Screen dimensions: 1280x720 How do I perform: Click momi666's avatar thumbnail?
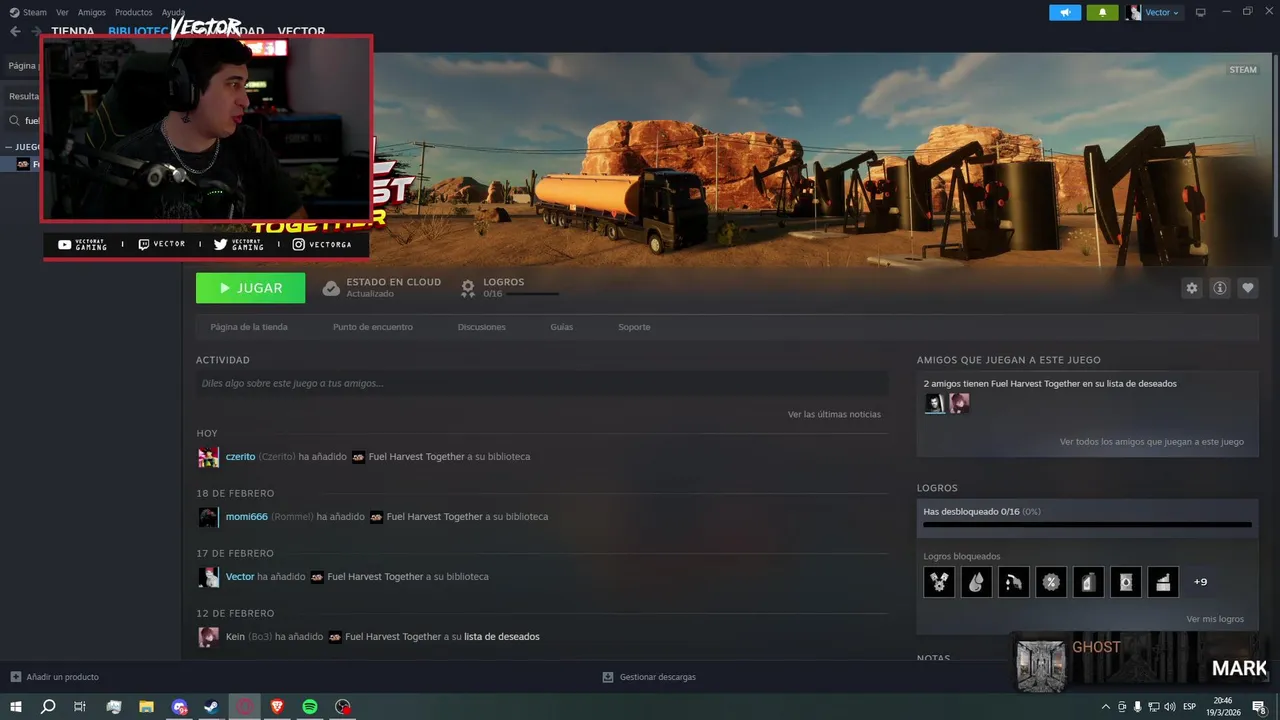pos(208,517)
